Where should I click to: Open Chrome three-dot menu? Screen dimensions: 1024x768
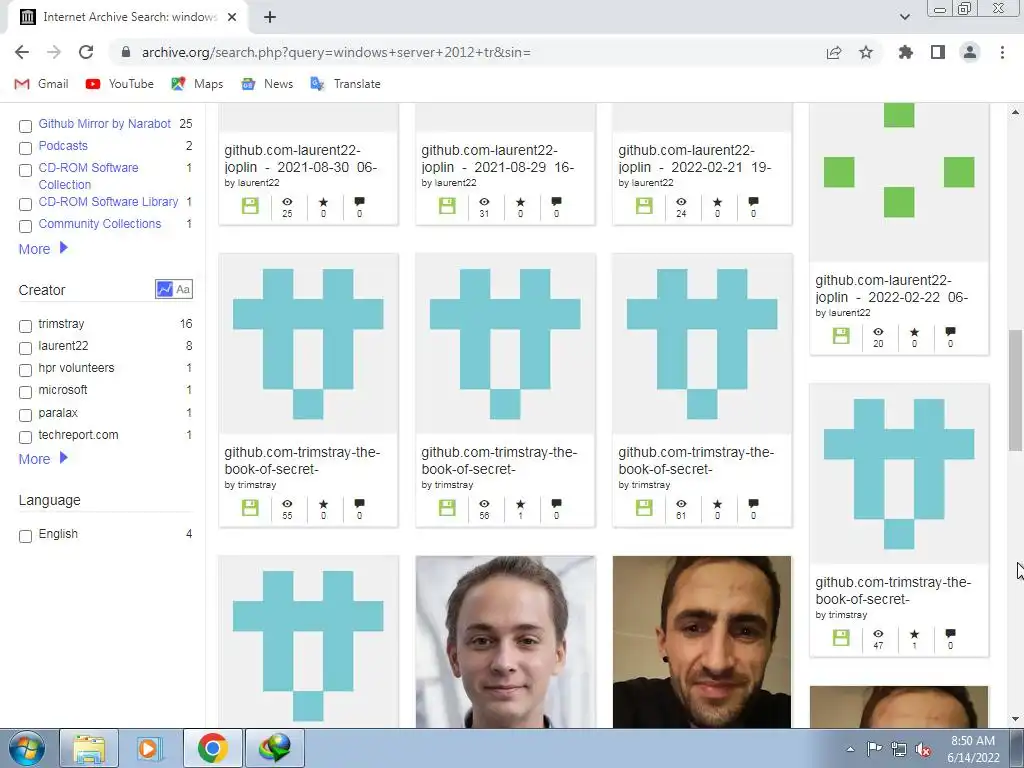pos(1002,52)
